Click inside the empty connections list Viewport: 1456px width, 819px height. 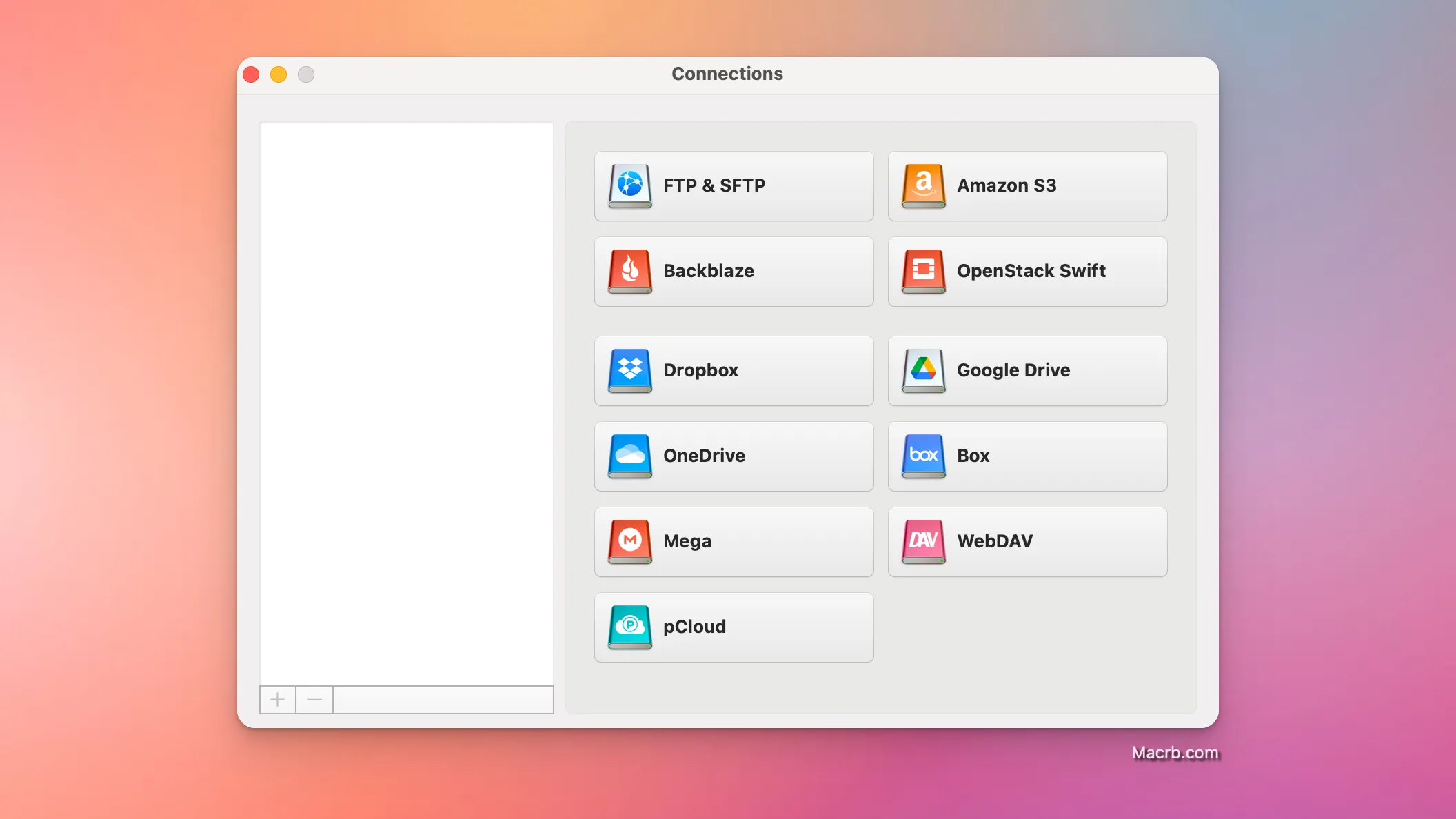(x=407, y=404)
